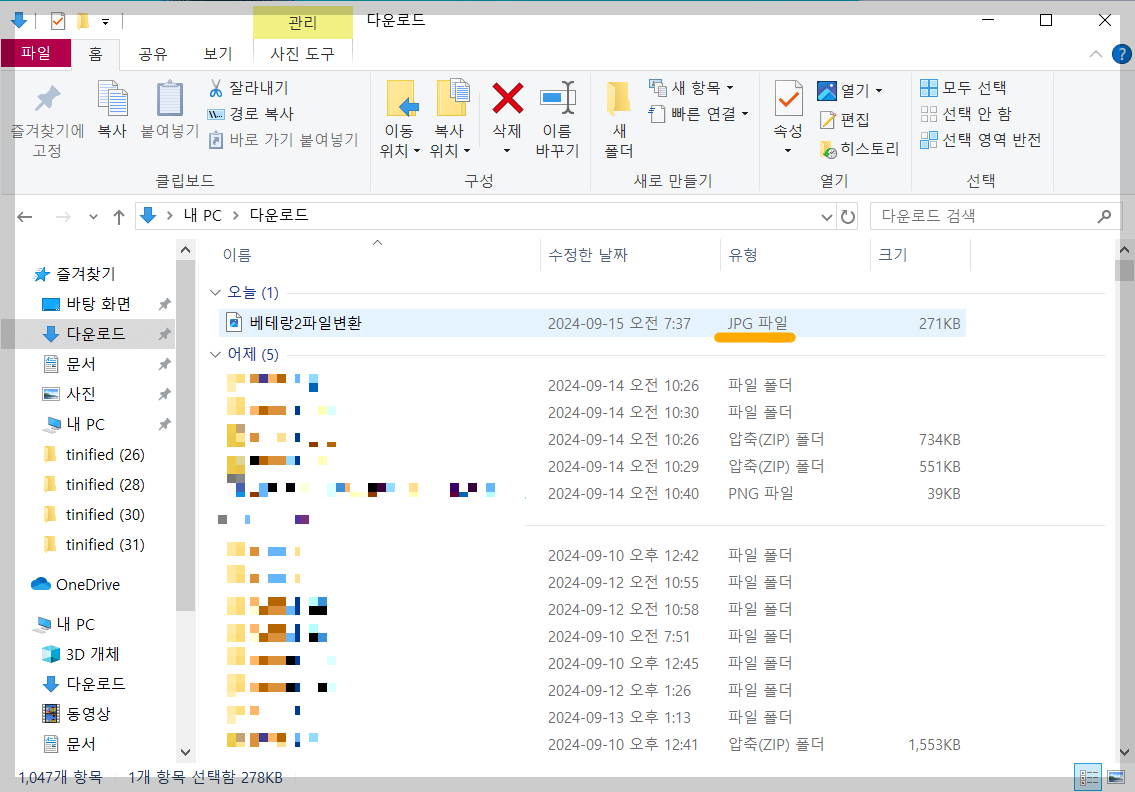Refresh the folder with the refresh button
Viewport: 1135px width, 792px height.
[846, 215]
